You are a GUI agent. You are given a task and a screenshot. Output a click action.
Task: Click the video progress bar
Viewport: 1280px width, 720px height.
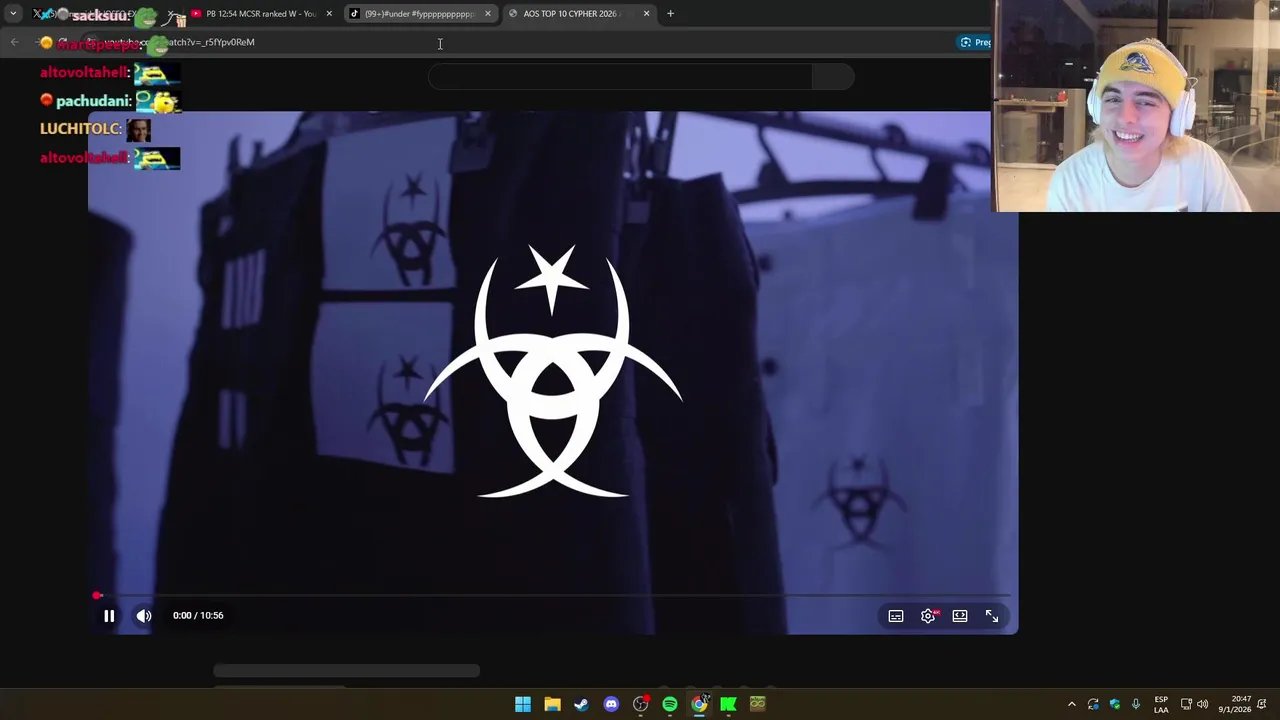(x=553, y=595)
